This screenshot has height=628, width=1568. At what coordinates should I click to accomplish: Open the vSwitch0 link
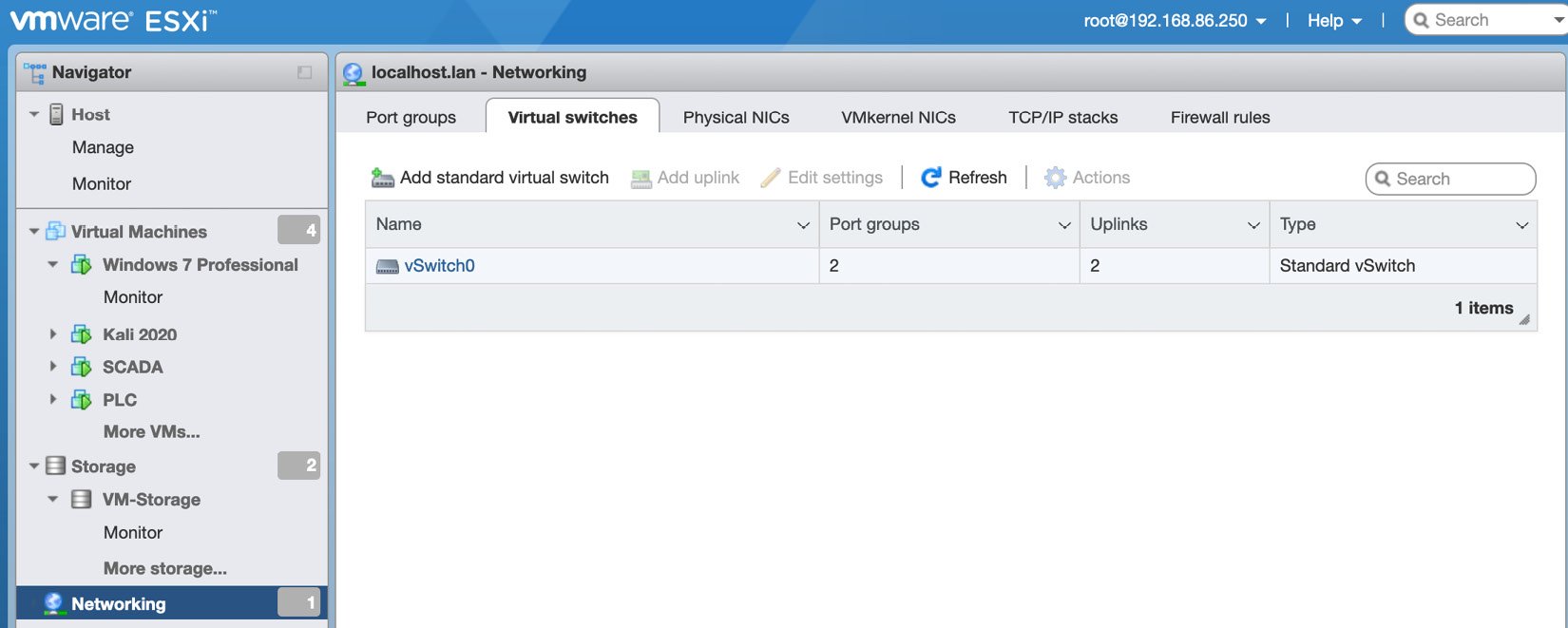tap(439, 266)
